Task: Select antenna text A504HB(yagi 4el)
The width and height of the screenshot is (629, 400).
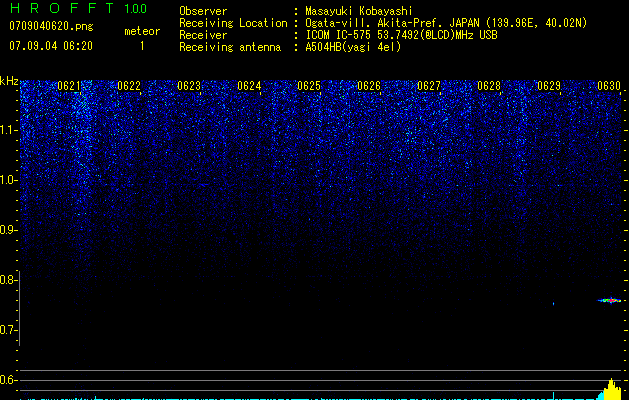Action: 353,47
